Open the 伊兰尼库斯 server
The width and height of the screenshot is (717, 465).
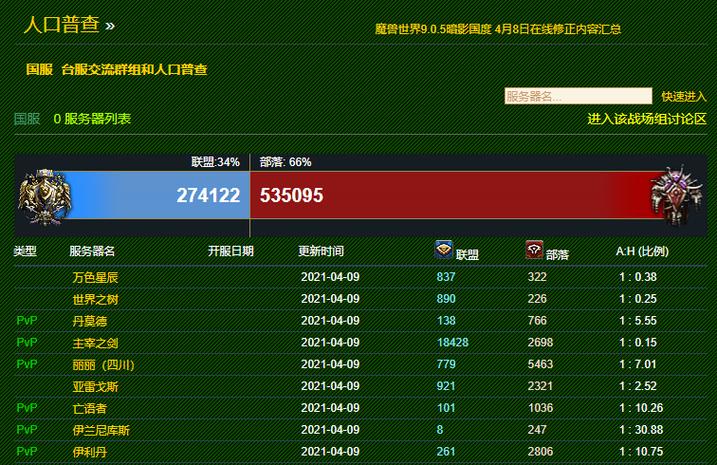(x=101, y=430)
